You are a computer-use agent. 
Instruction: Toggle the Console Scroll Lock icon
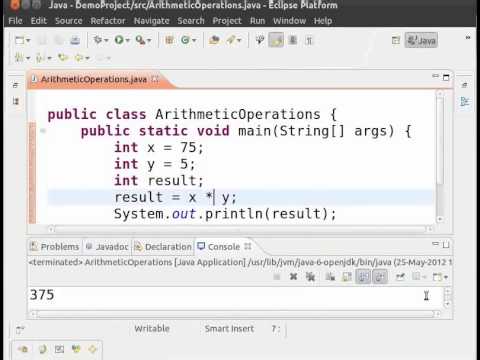coord(347,277)
